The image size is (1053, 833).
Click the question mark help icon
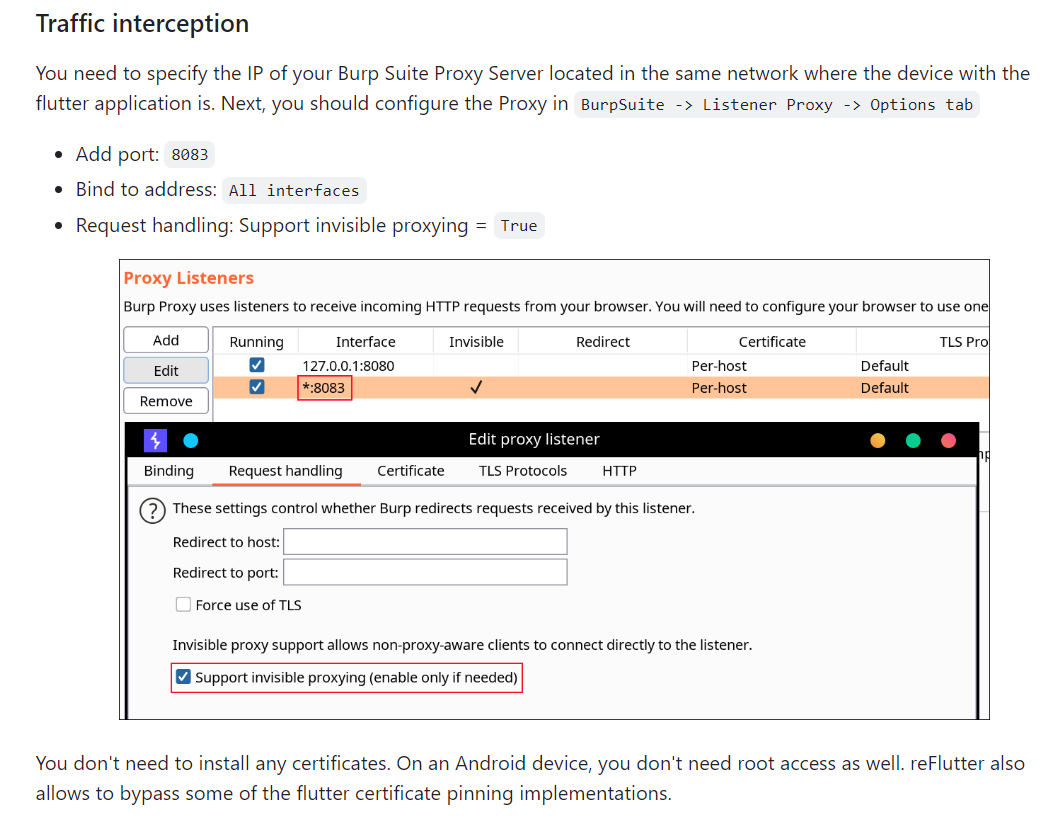point(152,511)
